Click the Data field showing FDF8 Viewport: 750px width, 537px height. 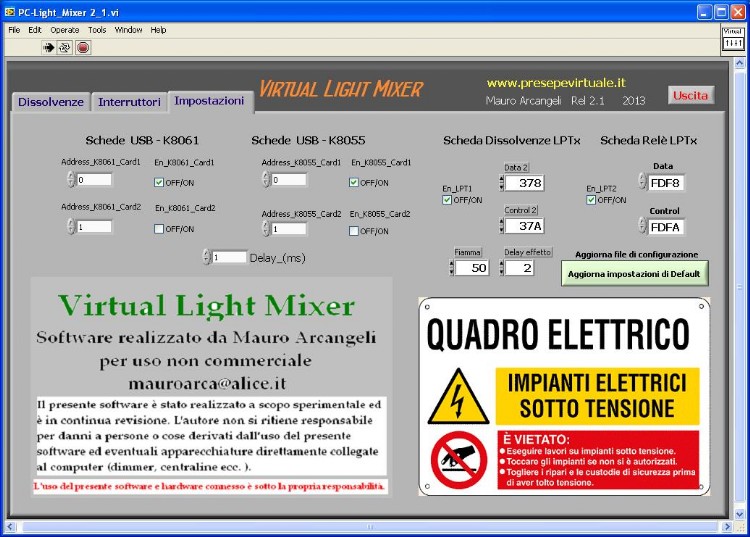click(x=666, y=183)
